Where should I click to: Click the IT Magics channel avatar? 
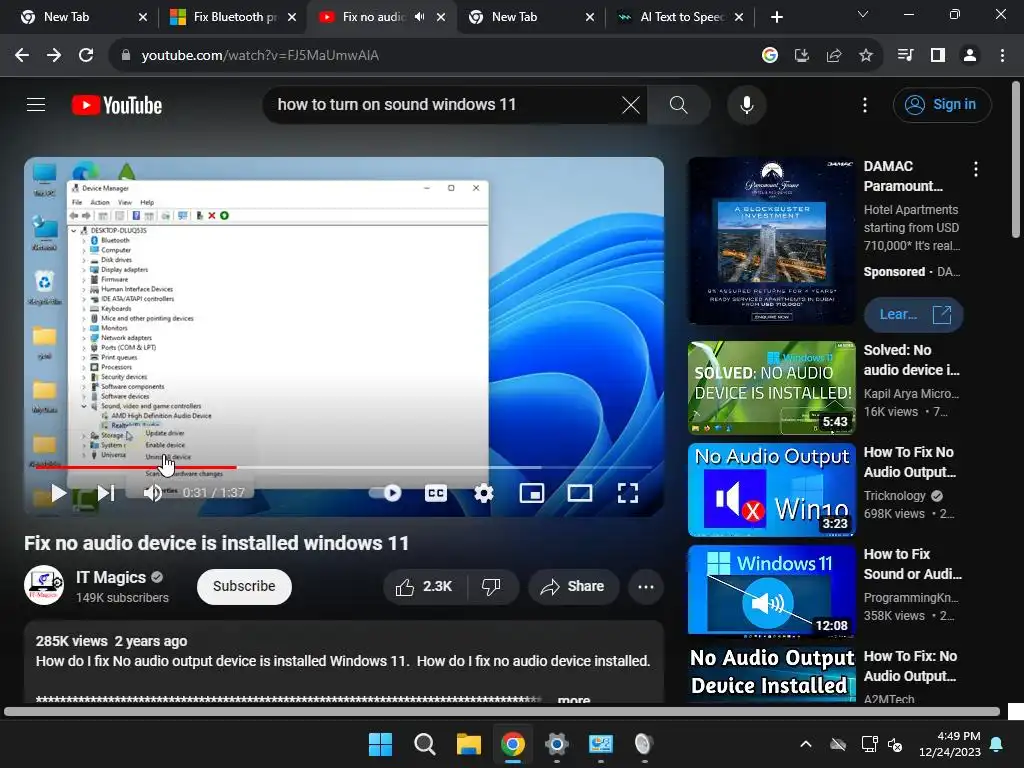point(44,585)
